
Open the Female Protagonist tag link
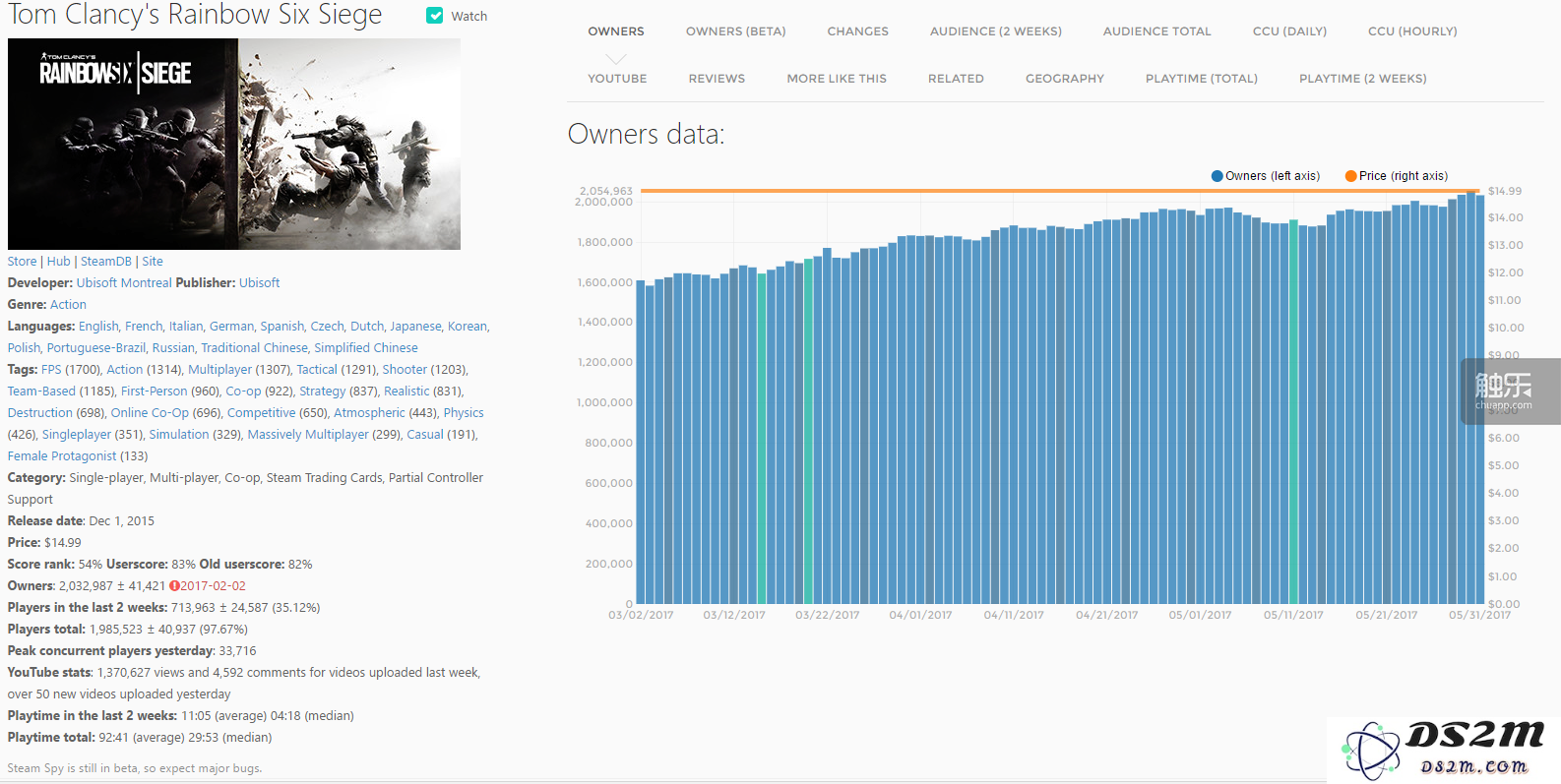pos(62,456)
